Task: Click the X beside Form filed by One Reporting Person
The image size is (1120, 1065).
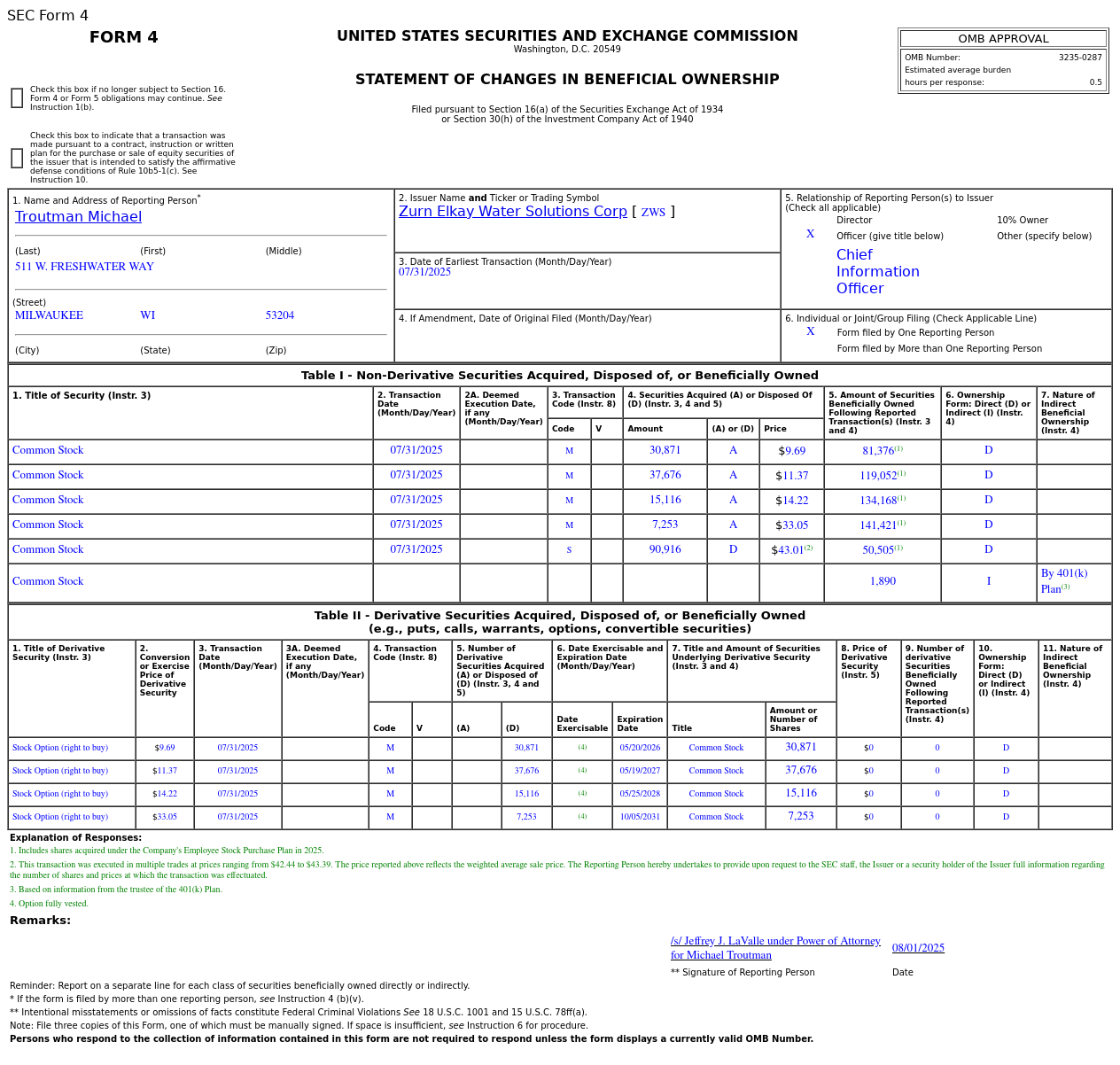Action: coord(810,332)
